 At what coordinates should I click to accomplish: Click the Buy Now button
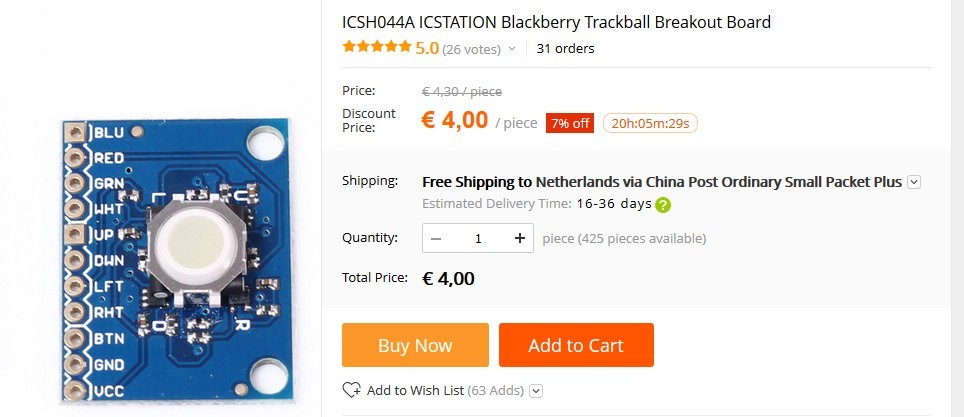[x=415, y=345]
